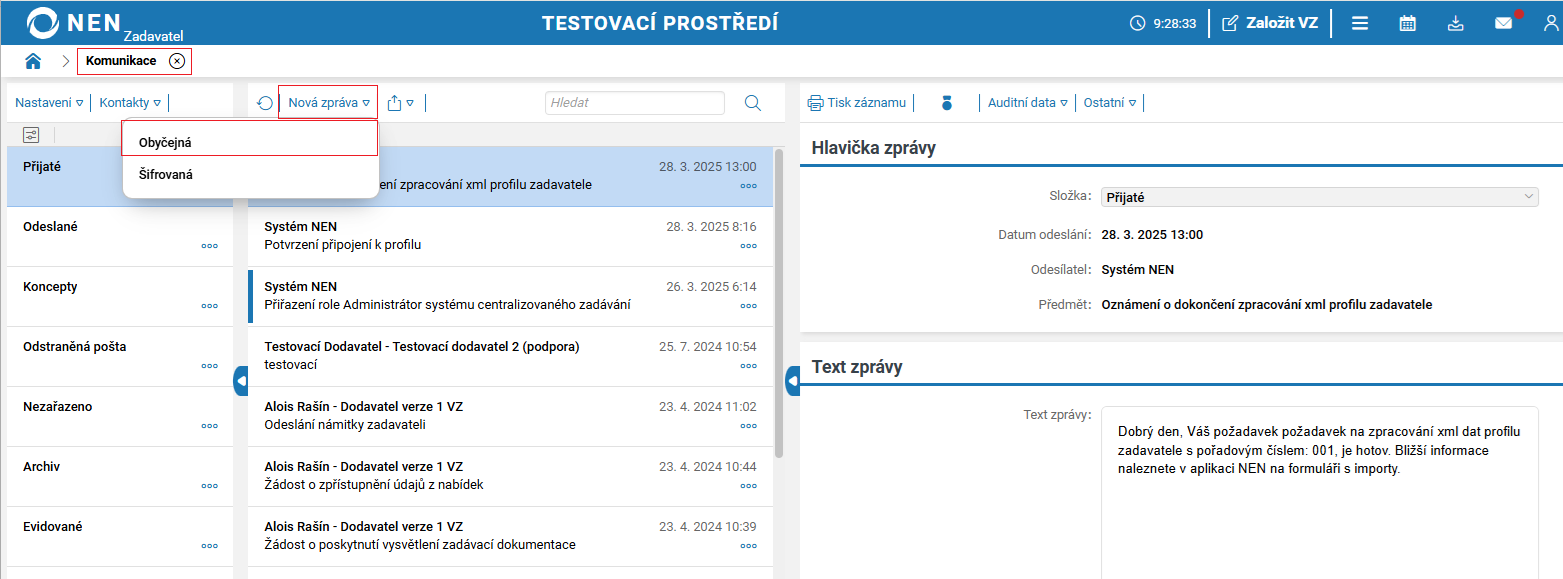Click the NEN logo in top-left corner

tap(45, 20)
